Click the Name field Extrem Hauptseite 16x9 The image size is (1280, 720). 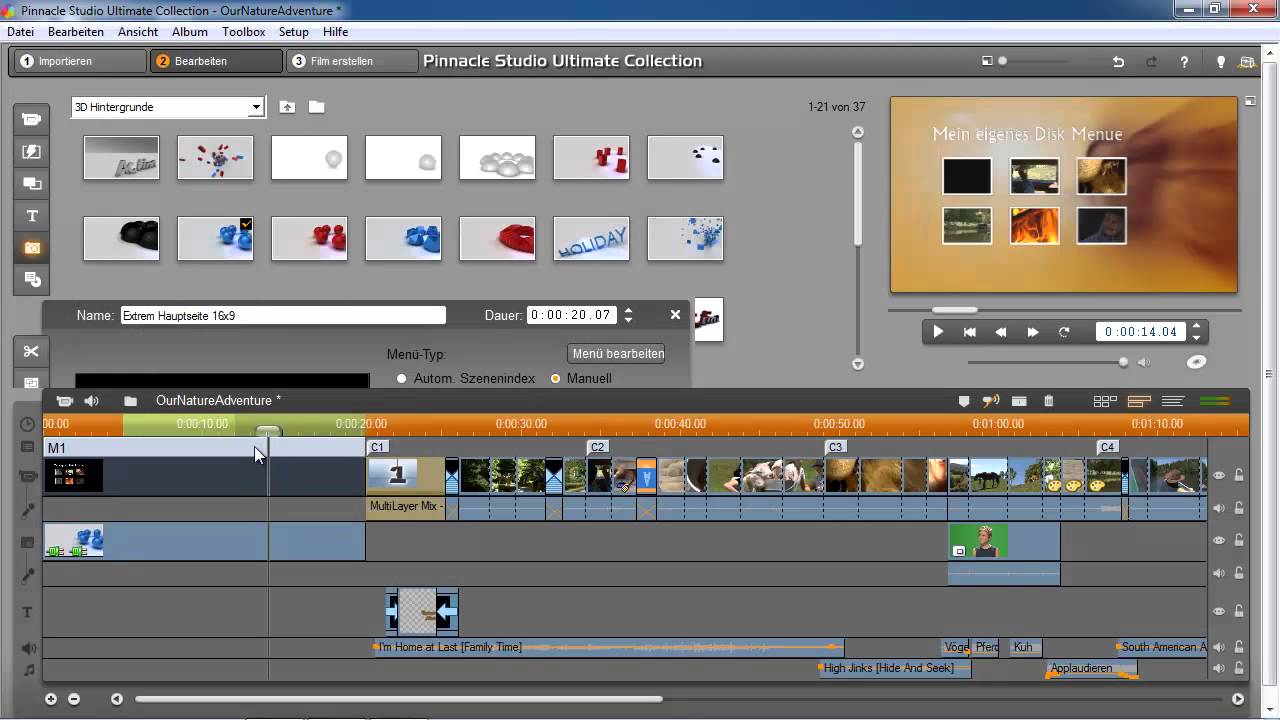283,315
